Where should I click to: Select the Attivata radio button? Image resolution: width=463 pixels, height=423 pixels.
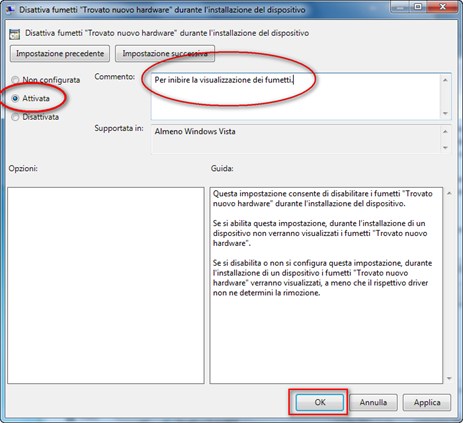pyautogui.click(x=15, y=98)
